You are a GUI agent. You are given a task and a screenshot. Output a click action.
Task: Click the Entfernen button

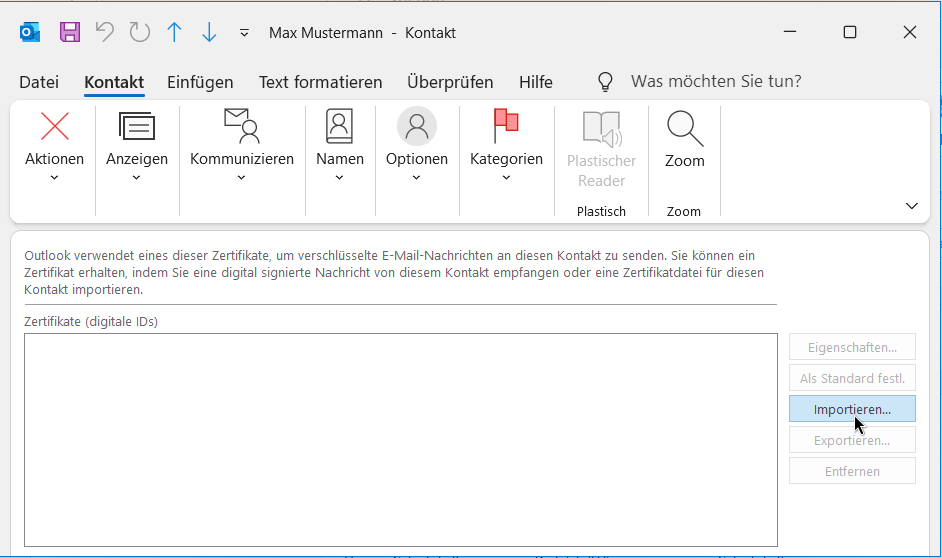852,472
